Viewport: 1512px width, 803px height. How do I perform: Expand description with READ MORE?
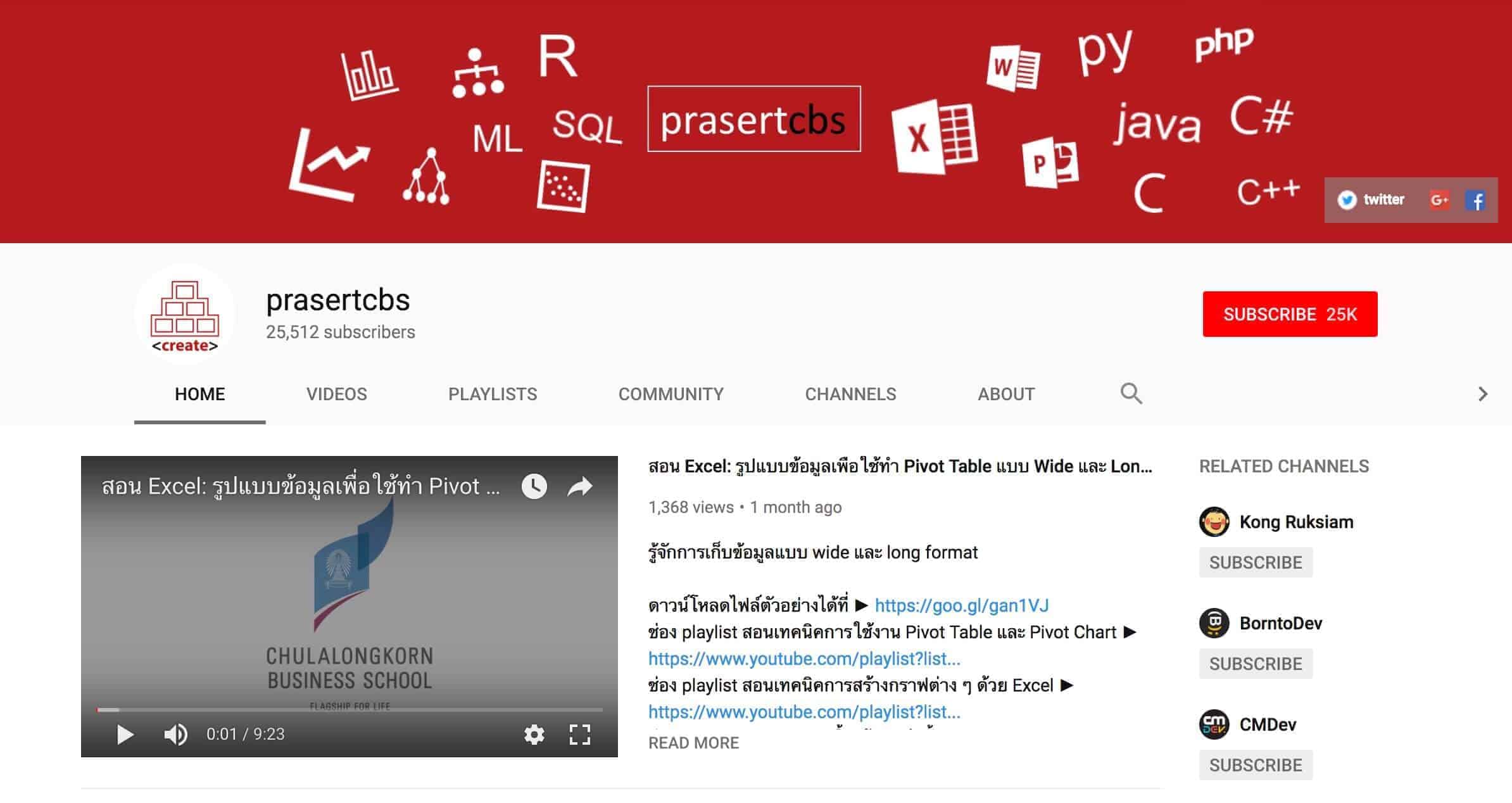point(693,742)
